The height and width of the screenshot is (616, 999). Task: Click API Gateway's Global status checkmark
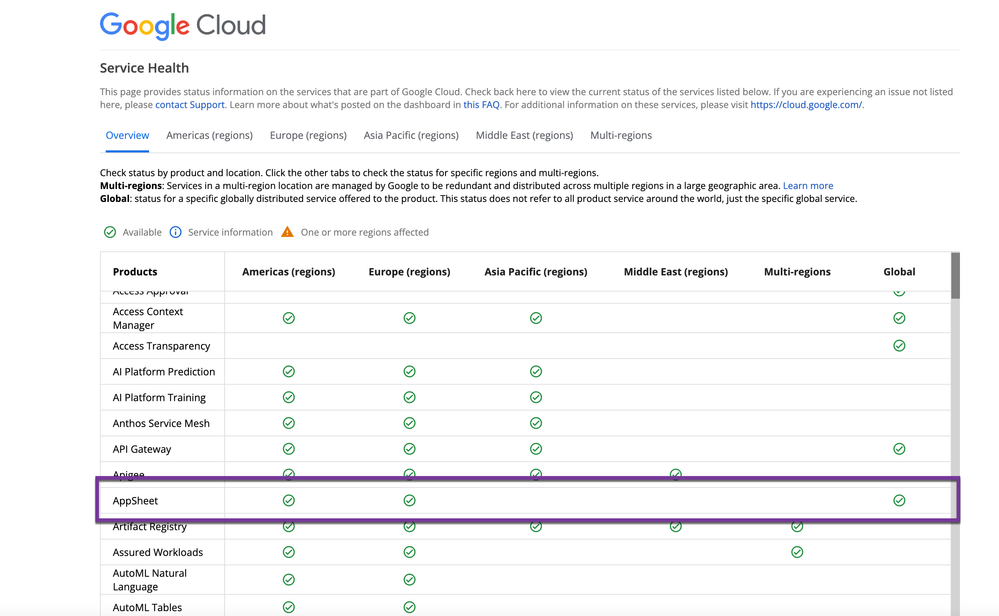click(x=899, y=449)
